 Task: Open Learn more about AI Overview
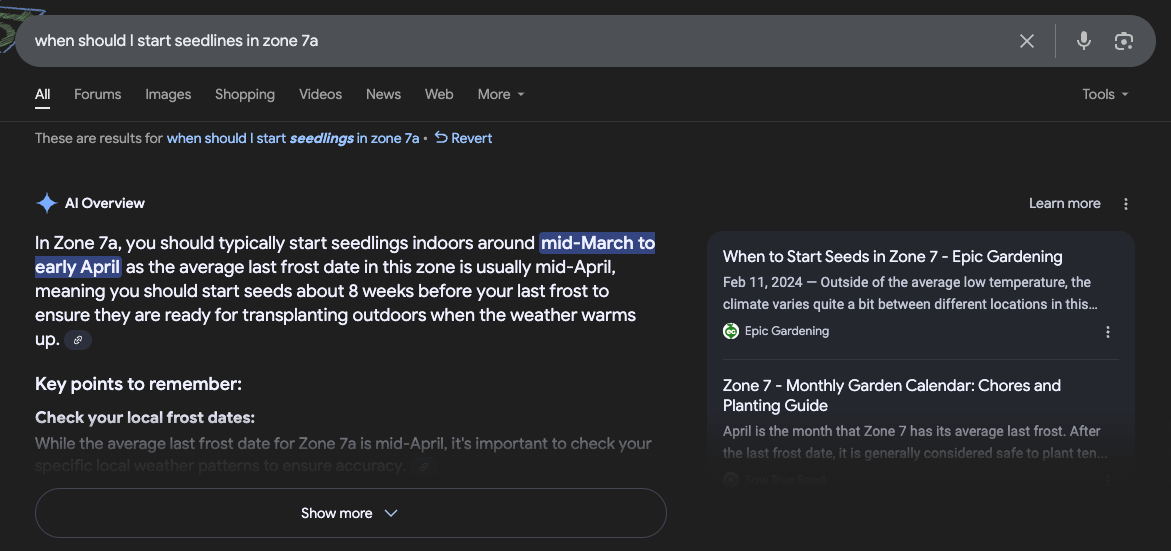1064,204
